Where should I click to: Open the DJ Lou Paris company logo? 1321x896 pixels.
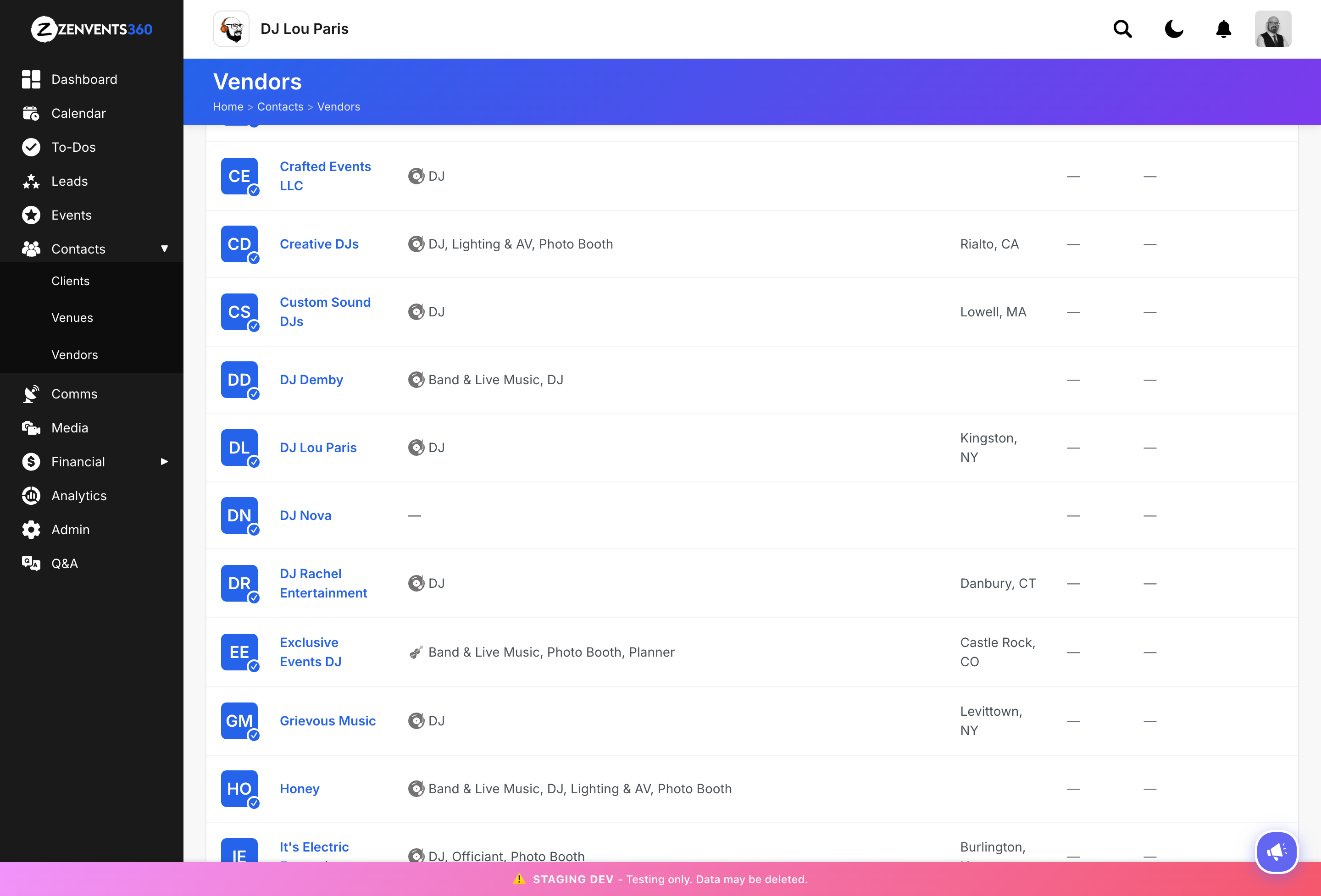231,29
